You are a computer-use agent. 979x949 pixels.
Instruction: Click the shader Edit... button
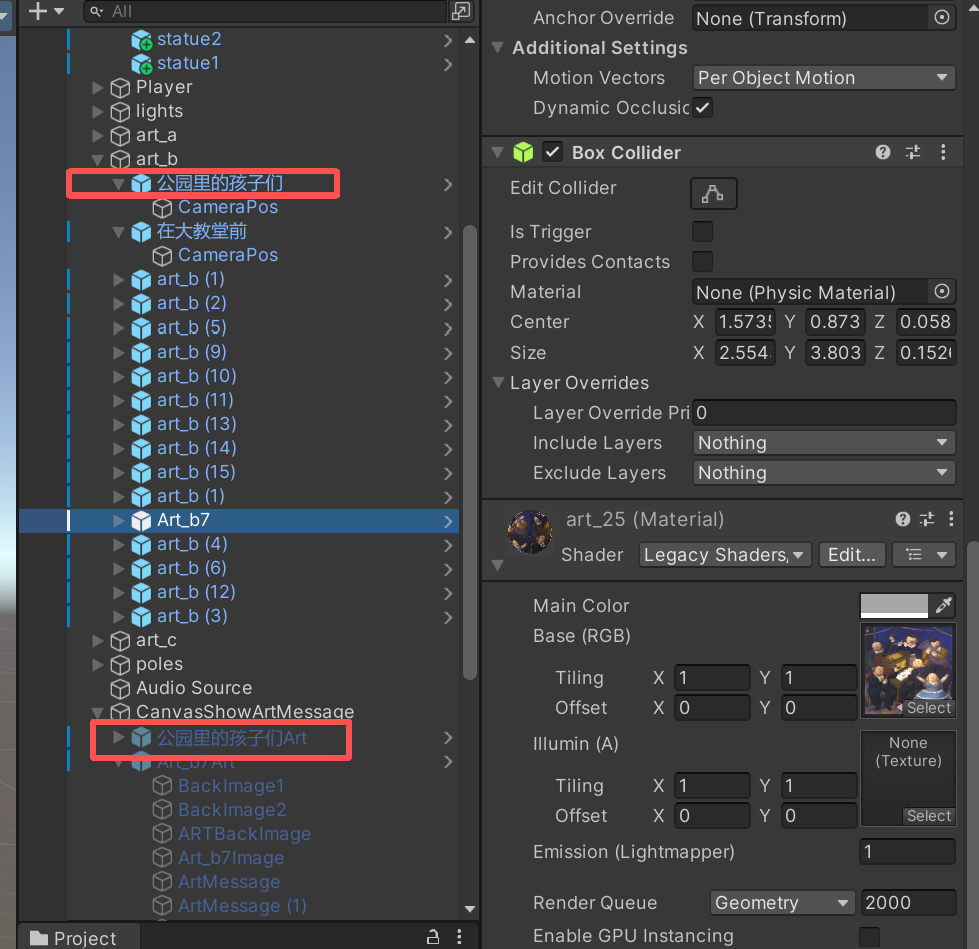[x=852, y=554]
